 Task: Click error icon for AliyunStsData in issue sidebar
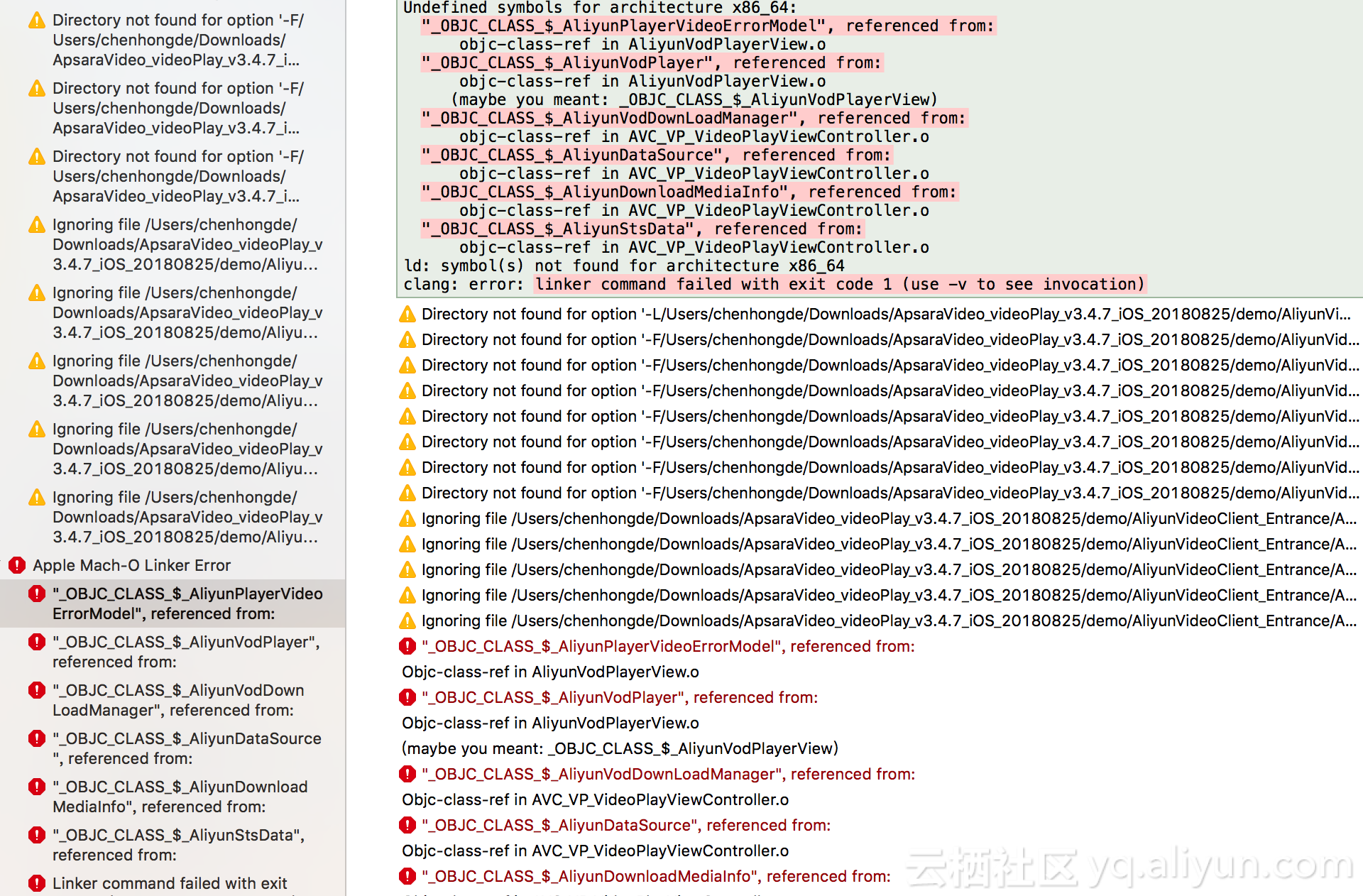click(x=37, y=835)
